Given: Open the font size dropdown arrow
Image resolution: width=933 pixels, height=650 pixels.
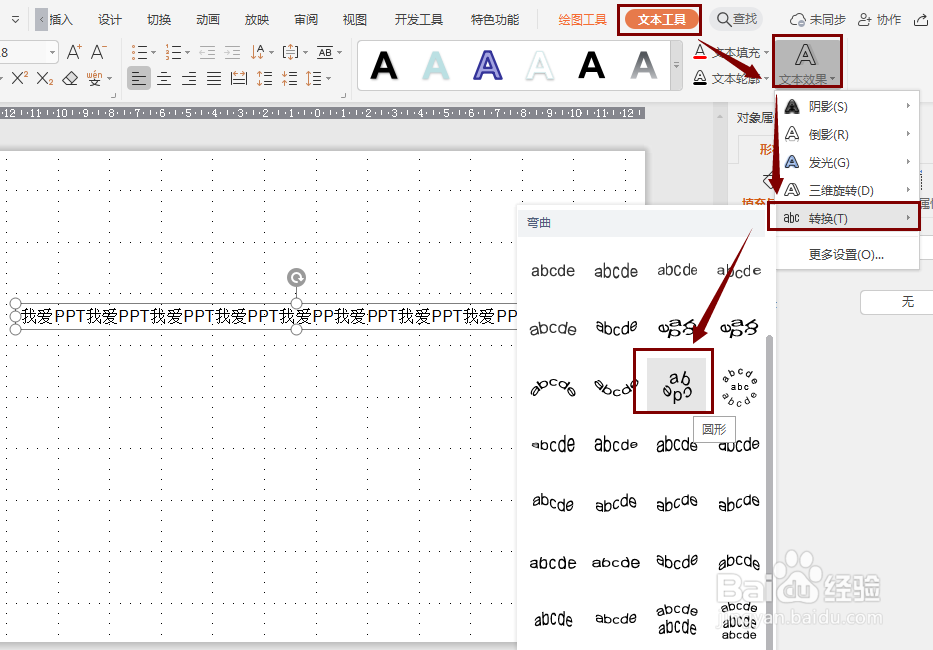Looking at the screenshot, I should point(52,52).
